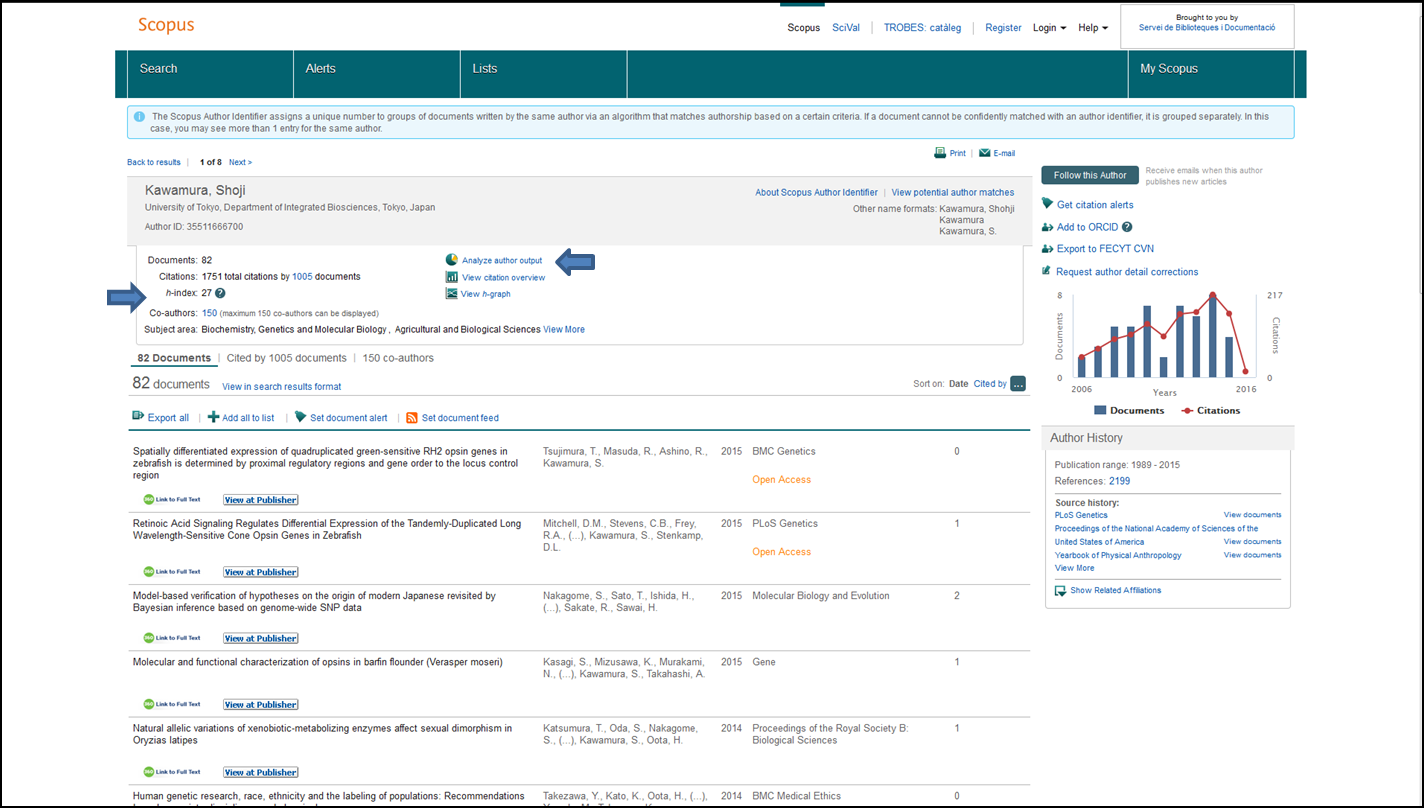Click the Print icon
This screenshot has height=808, width=1424.
tap(940, 153)
